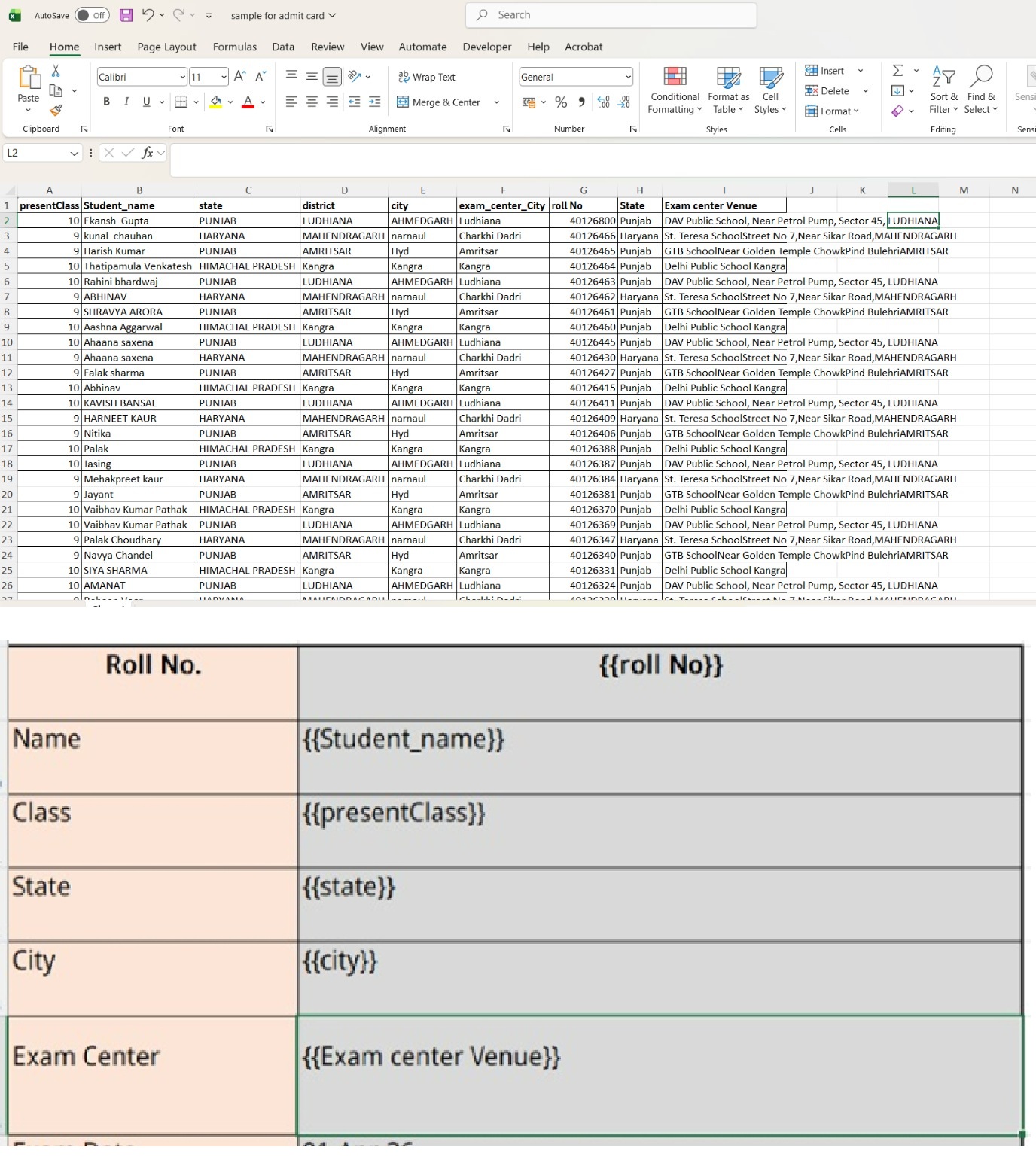The image size is (1036, 1172).
Task: Open the Cut scissors tool
Action: 56,71
